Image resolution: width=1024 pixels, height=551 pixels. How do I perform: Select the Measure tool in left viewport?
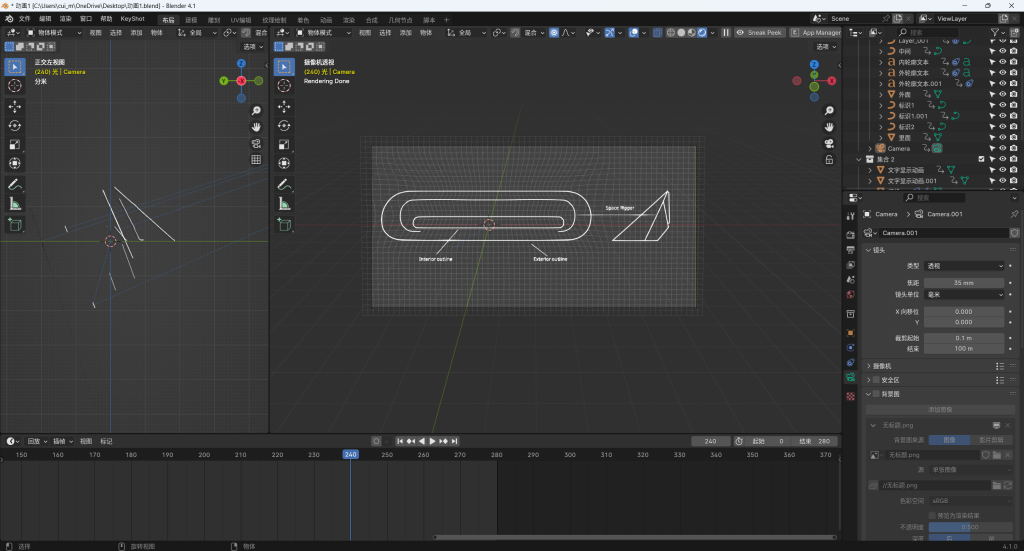click(15, 204)
